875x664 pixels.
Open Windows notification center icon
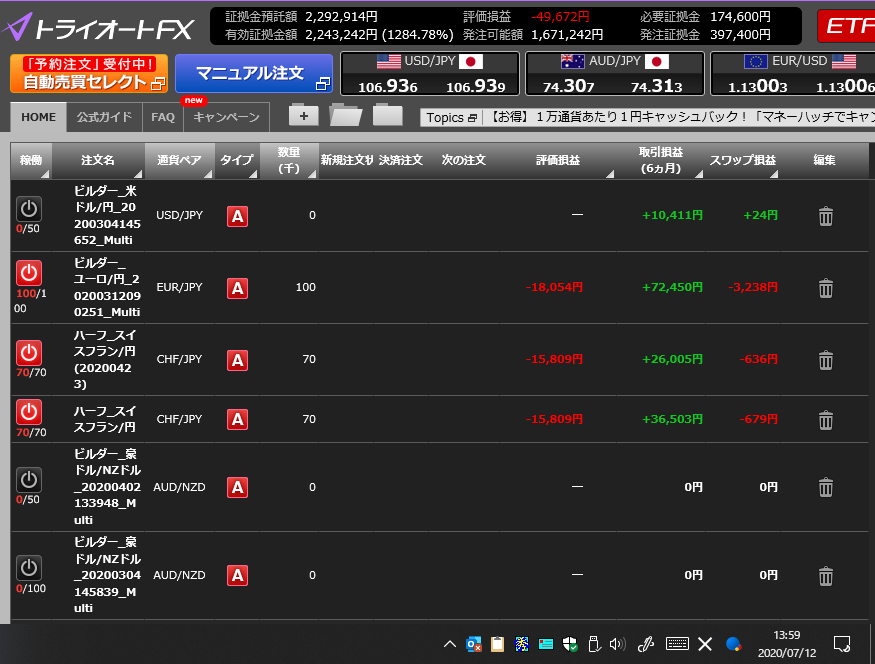(x=842, y=643)
